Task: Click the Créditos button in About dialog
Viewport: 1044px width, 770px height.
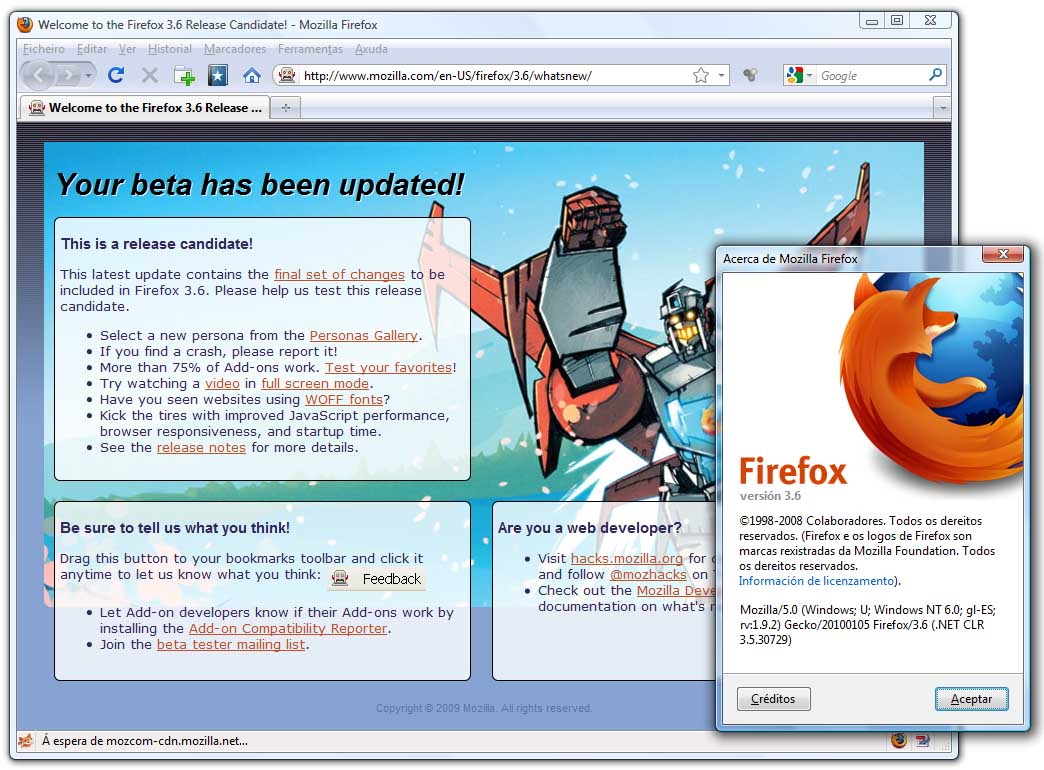Action: coord(774,699)
